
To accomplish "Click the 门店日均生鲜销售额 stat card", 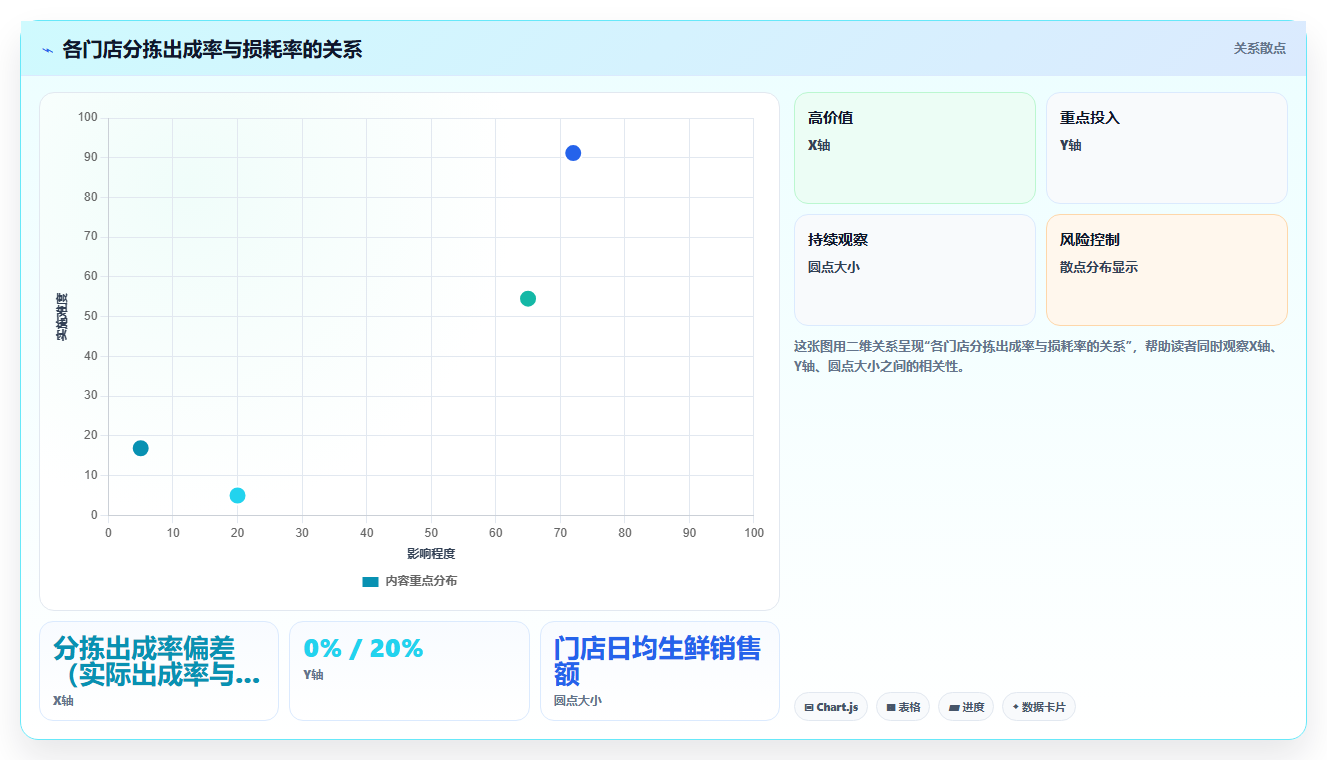I will pyautogui.click(x=660, y=671).
